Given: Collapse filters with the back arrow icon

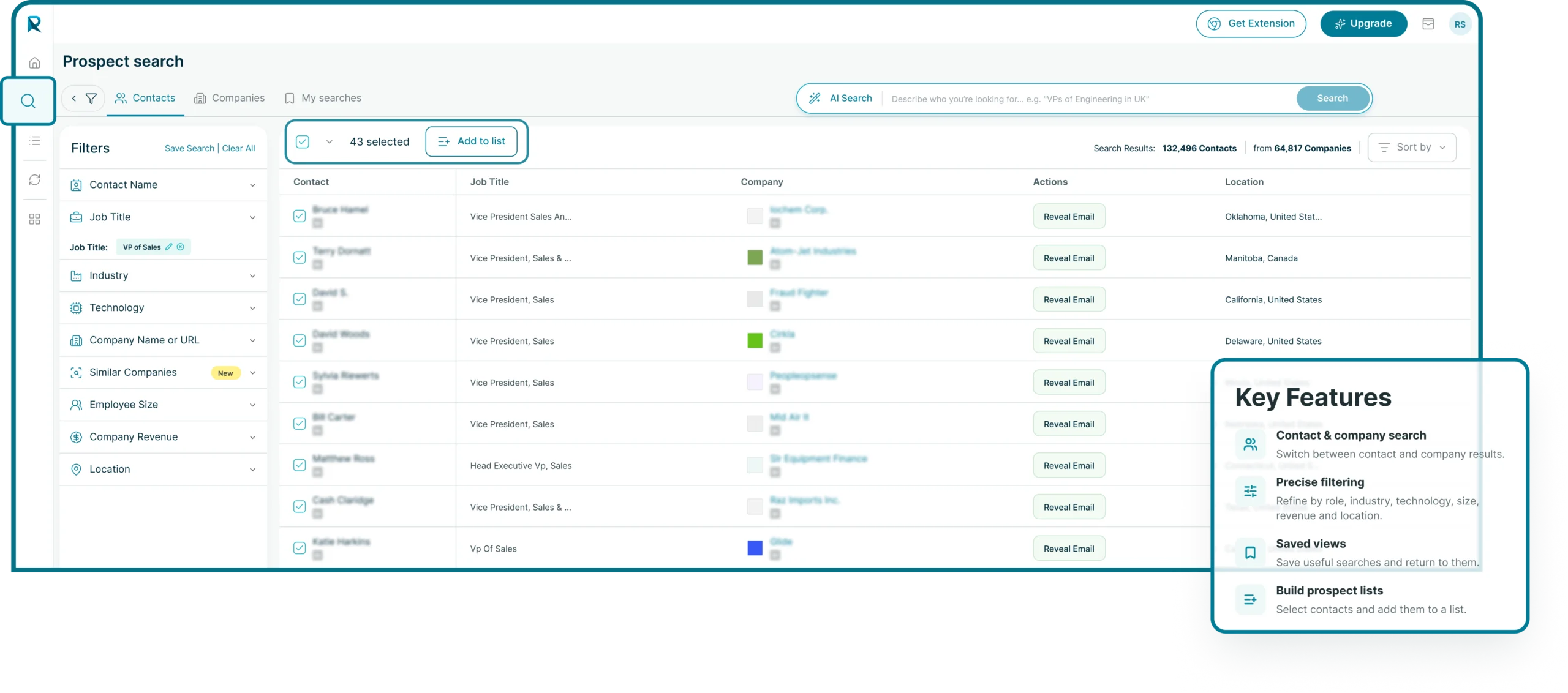Looking at the screenshot, I should pos(74,98).
